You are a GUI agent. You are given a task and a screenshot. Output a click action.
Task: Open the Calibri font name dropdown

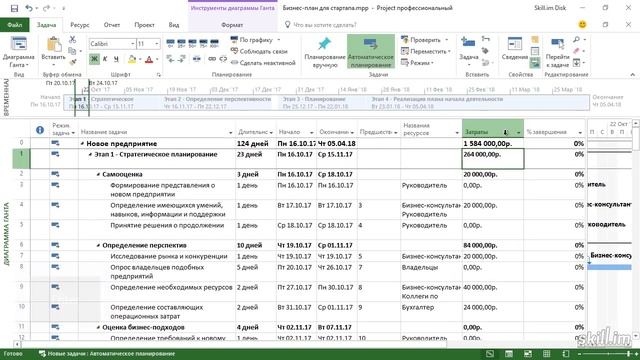(x=133, y=44)
